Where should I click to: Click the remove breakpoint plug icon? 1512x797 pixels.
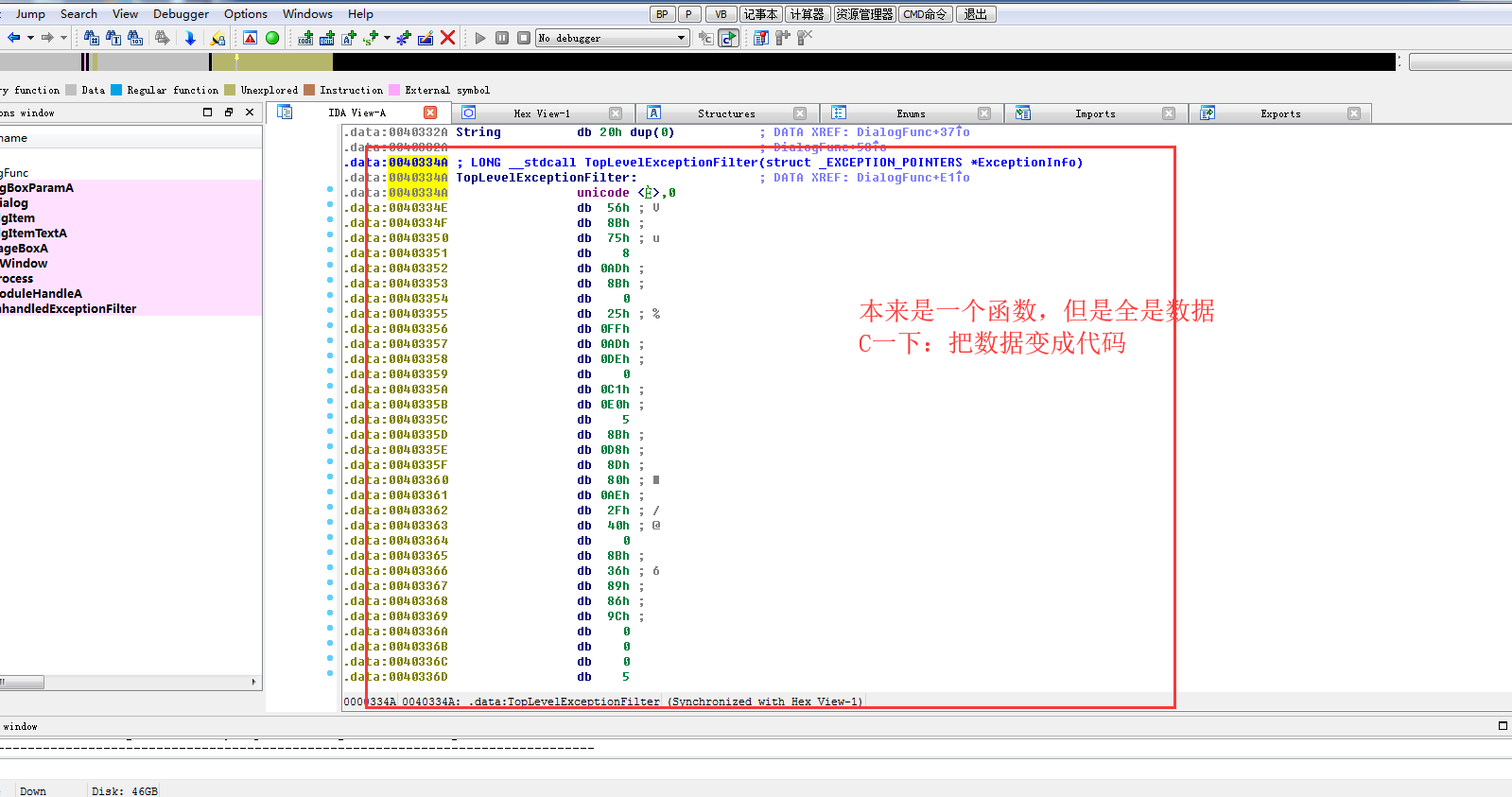click(x=805, y=38)
